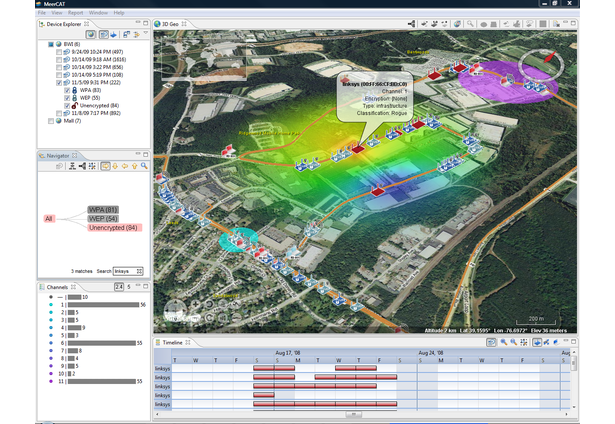The image size is (615, 424).
Task: Uncheck the WPA (83) checkbox
Action: (x=68, y=92)
